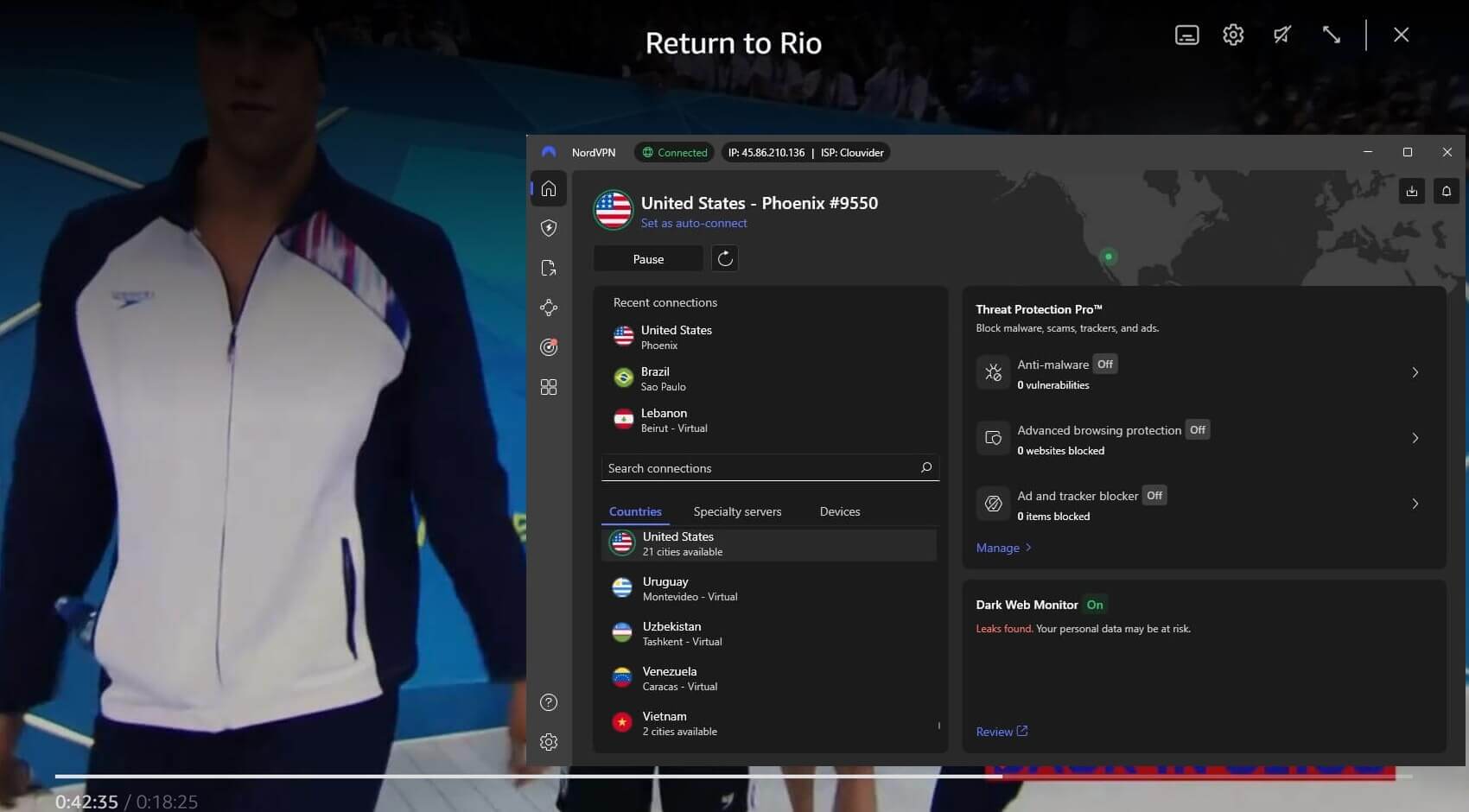
Task: Click the video playback progress bar
Action: (518, 777)
